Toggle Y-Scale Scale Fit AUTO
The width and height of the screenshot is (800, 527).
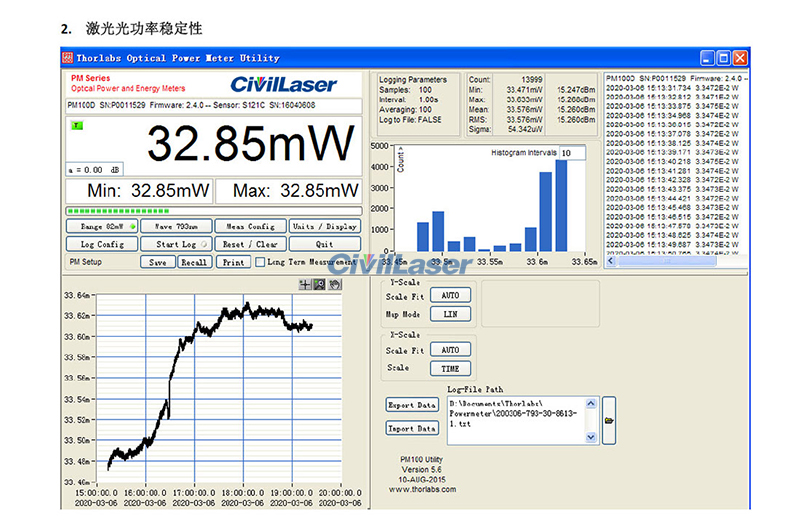pyautogui.click(x=450, y=295)
